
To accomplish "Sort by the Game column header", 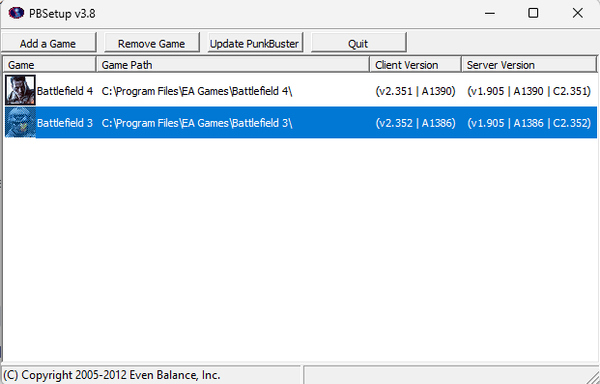I will click(50, 65).
